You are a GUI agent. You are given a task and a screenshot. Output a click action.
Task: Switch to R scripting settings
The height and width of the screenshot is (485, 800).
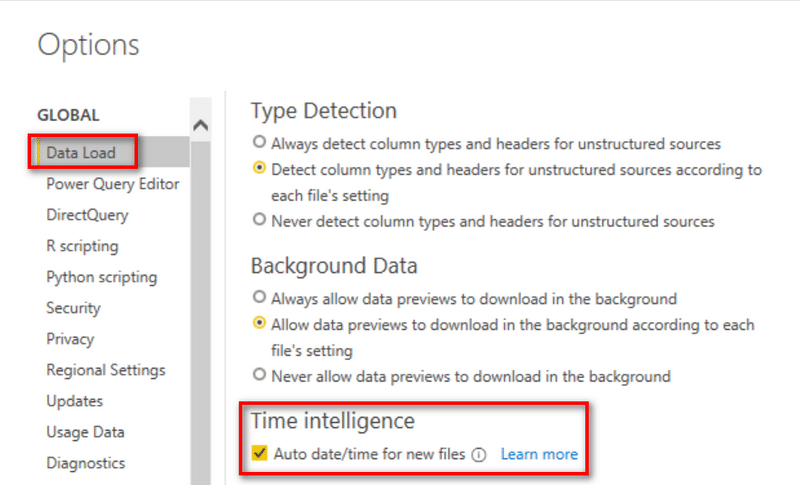point(82,246)
